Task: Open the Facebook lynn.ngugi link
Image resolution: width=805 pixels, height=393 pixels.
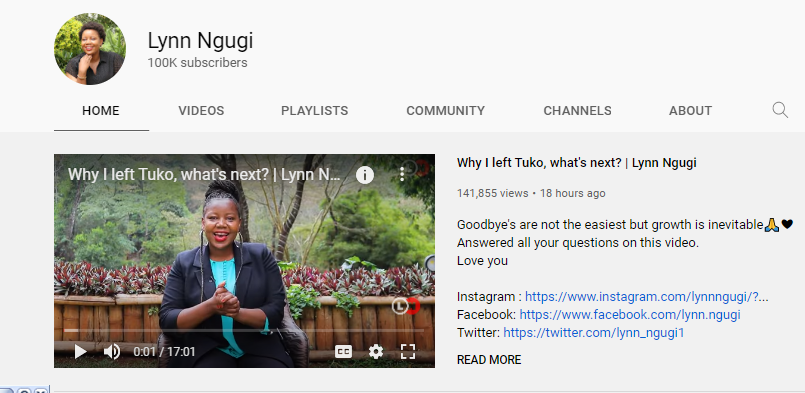Action: tap(629, 314)
